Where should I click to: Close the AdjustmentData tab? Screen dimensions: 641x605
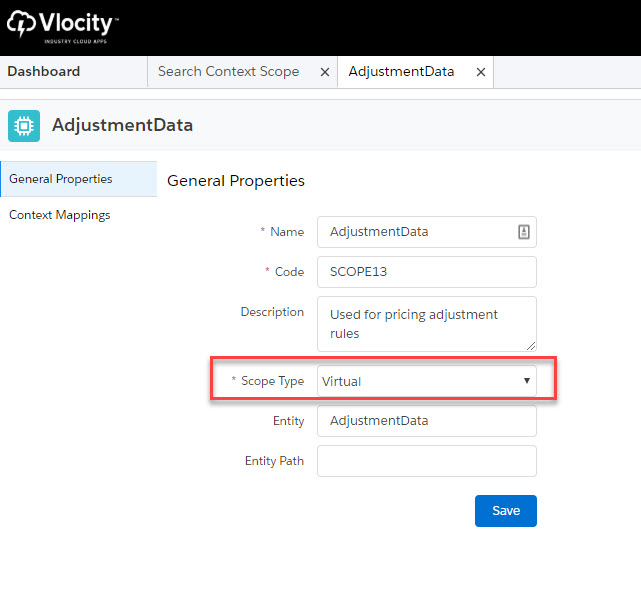pos(481,72)
